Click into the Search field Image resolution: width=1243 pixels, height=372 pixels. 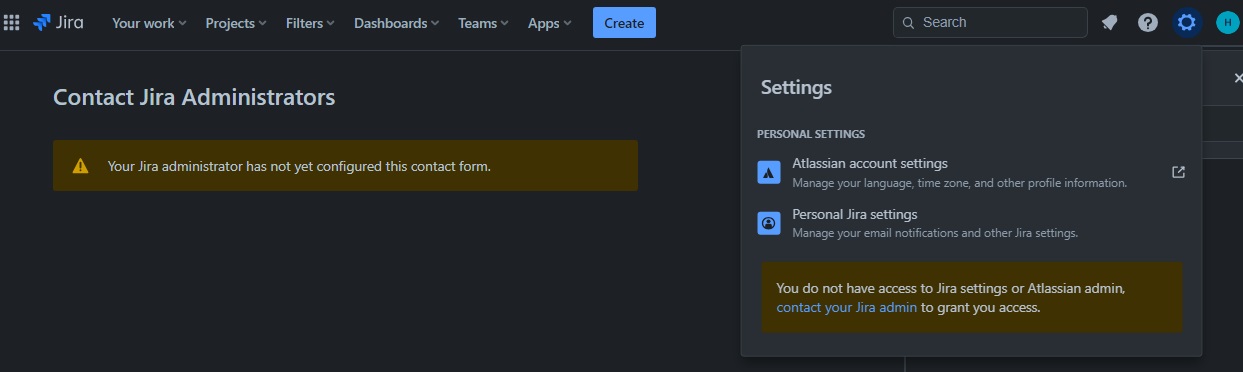tap(990, 22)
